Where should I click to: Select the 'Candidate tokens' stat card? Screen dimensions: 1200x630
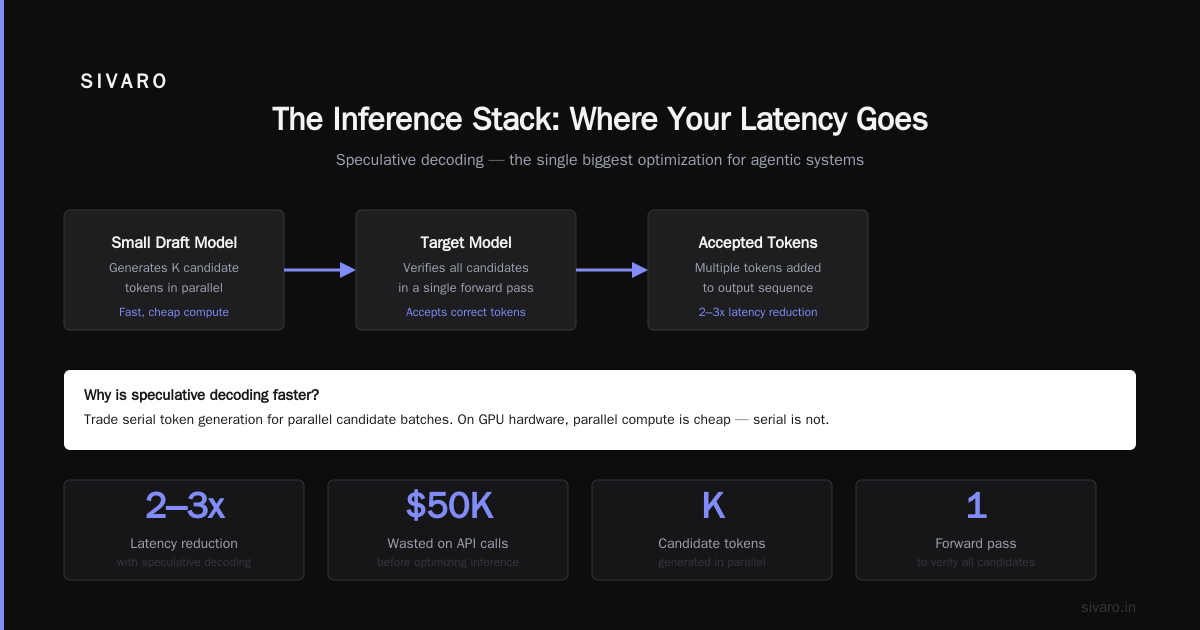click(x=712, y=530)
